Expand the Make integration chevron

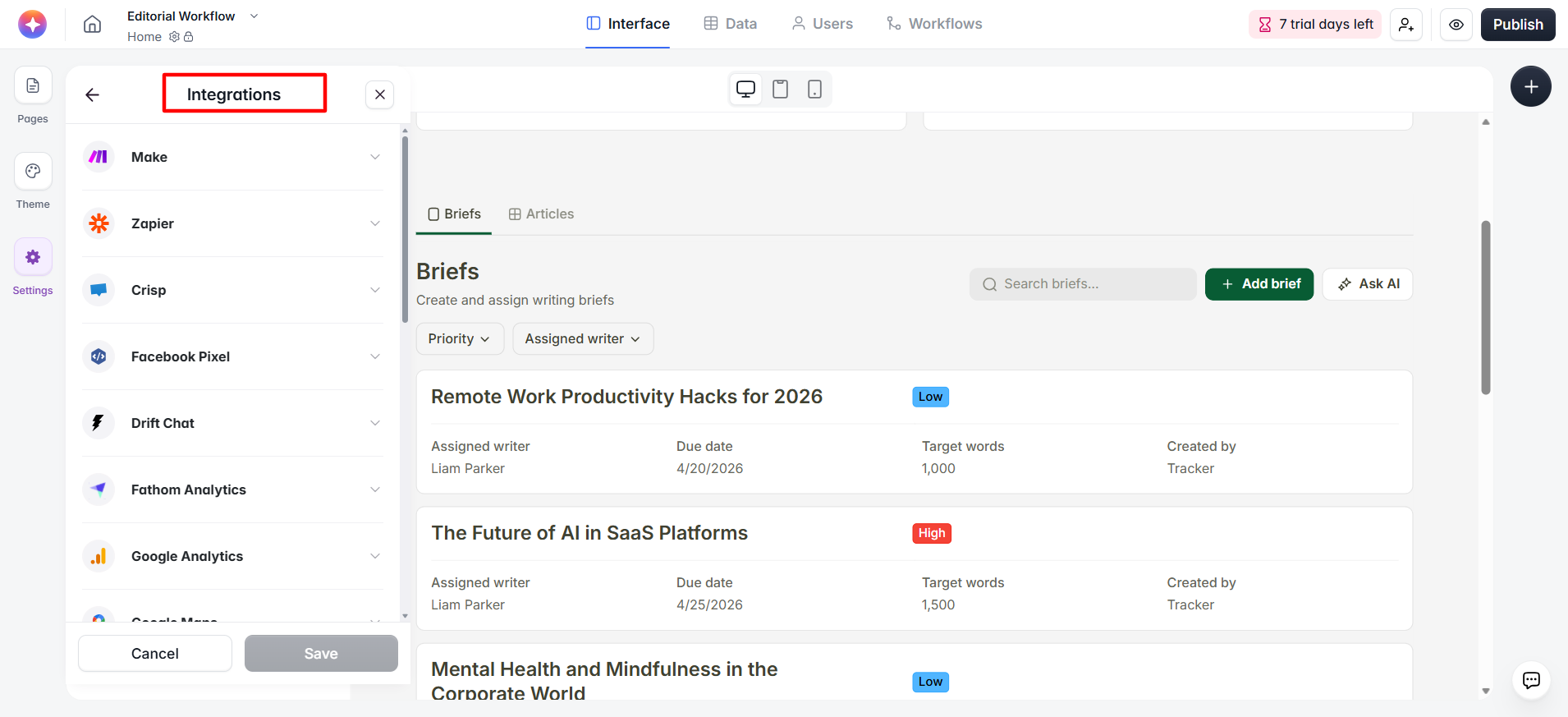375,157
